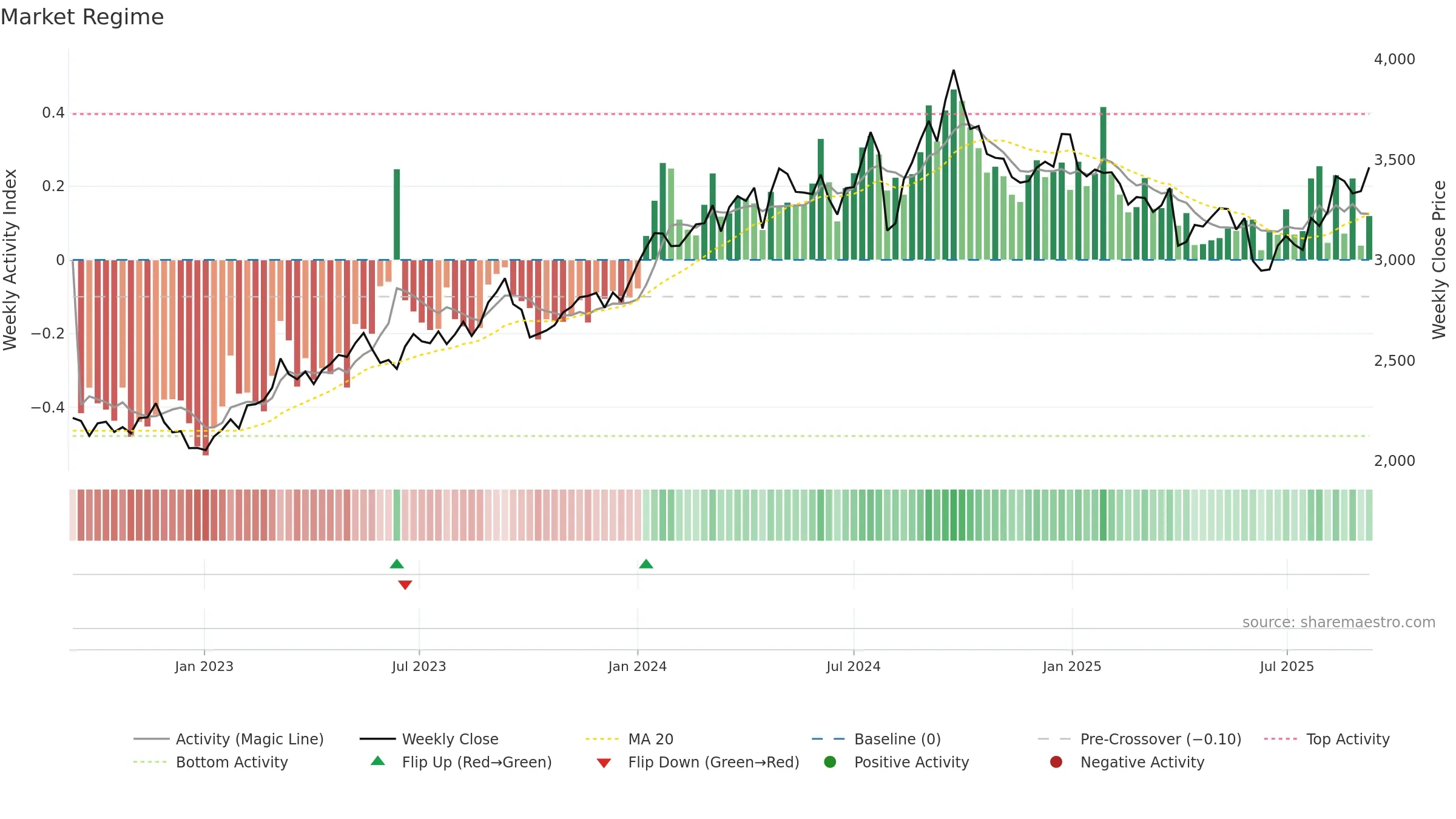1456x819 pixels.
Task: Toggle the Activity (Magic Line) legend entry
Action: pyautogui.click(x=229, y=739)
